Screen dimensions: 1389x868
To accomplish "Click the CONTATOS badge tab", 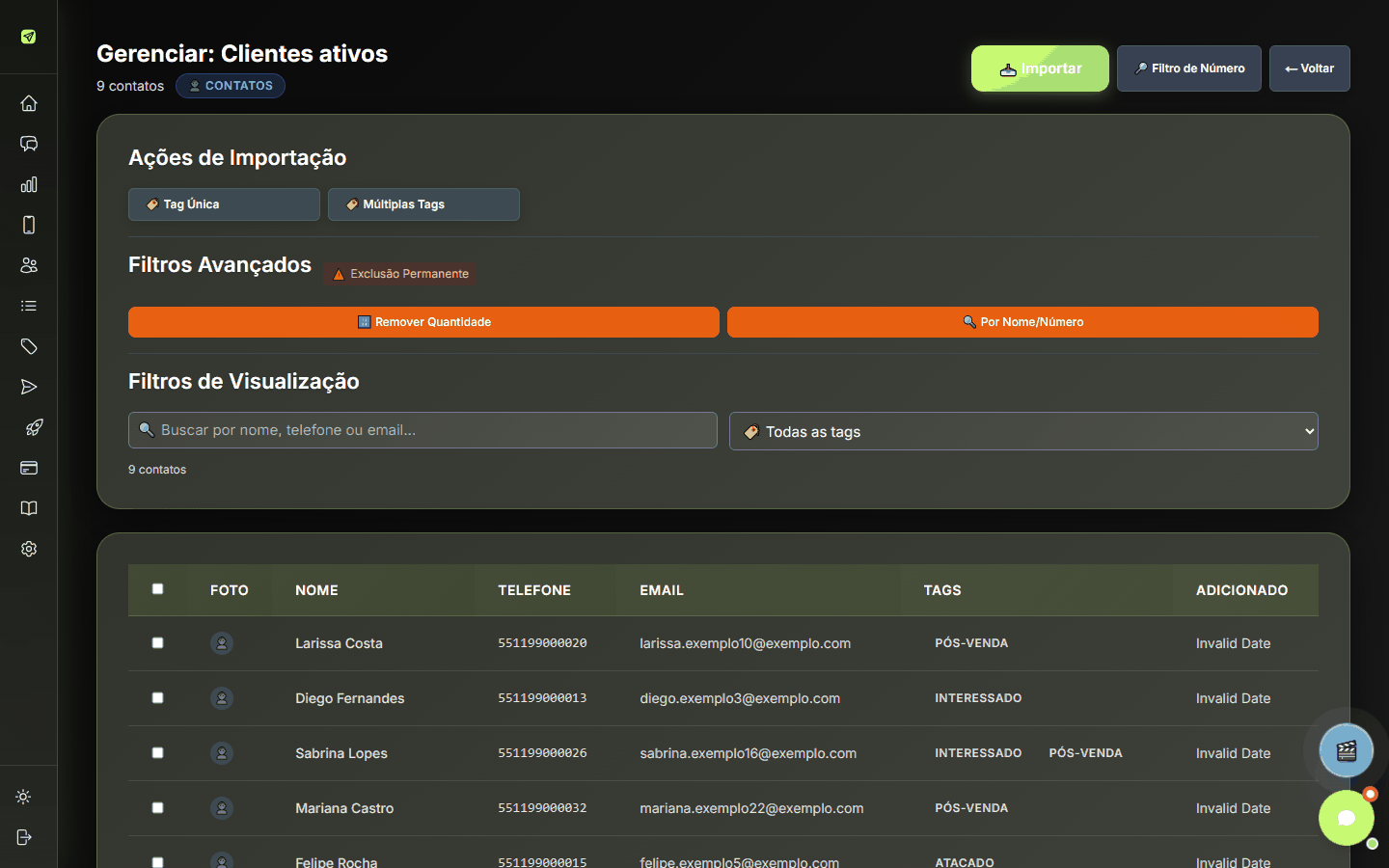I will pyautogui.click(x=231, y=86).
